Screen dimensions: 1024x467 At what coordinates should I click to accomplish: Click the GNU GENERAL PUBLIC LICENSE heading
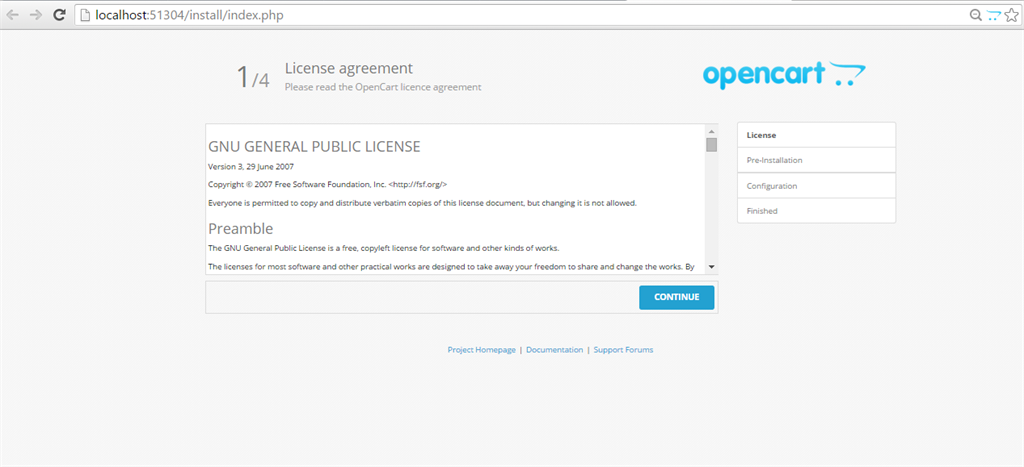coord(314,147)
